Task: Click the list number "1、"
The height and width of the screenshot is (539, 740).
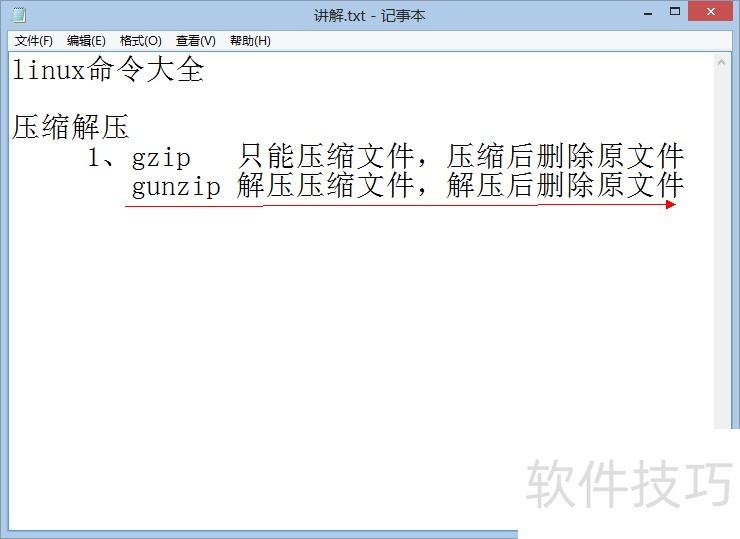Action: coord(101,157)
